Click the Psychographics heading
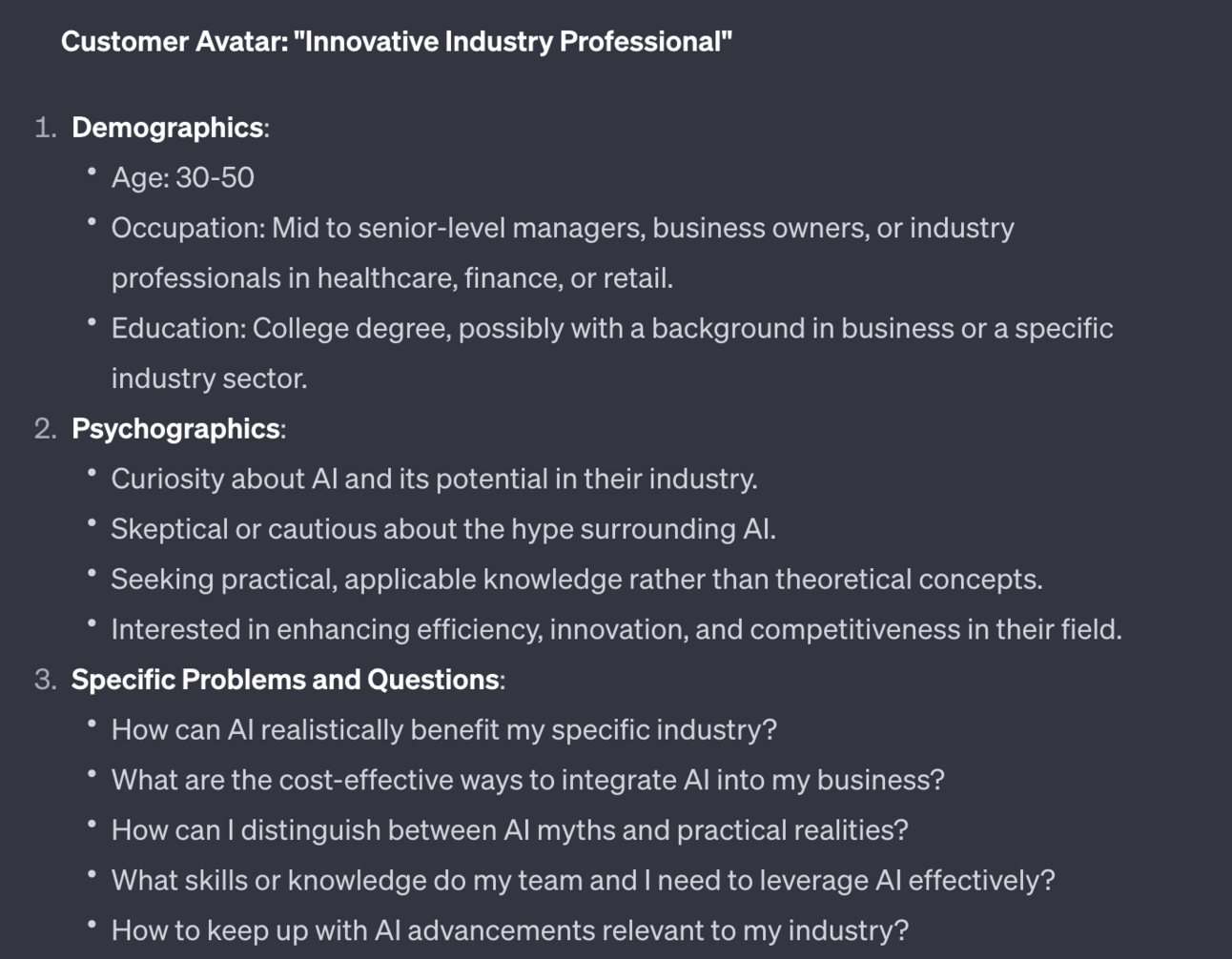 [175, 429]
